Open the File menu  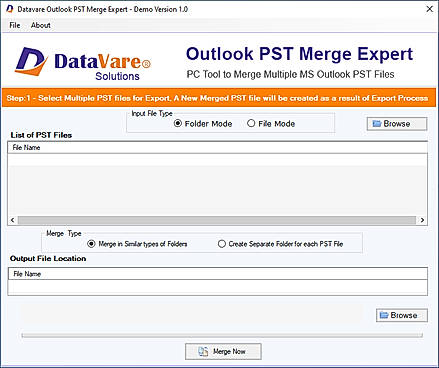coord(15,25)
